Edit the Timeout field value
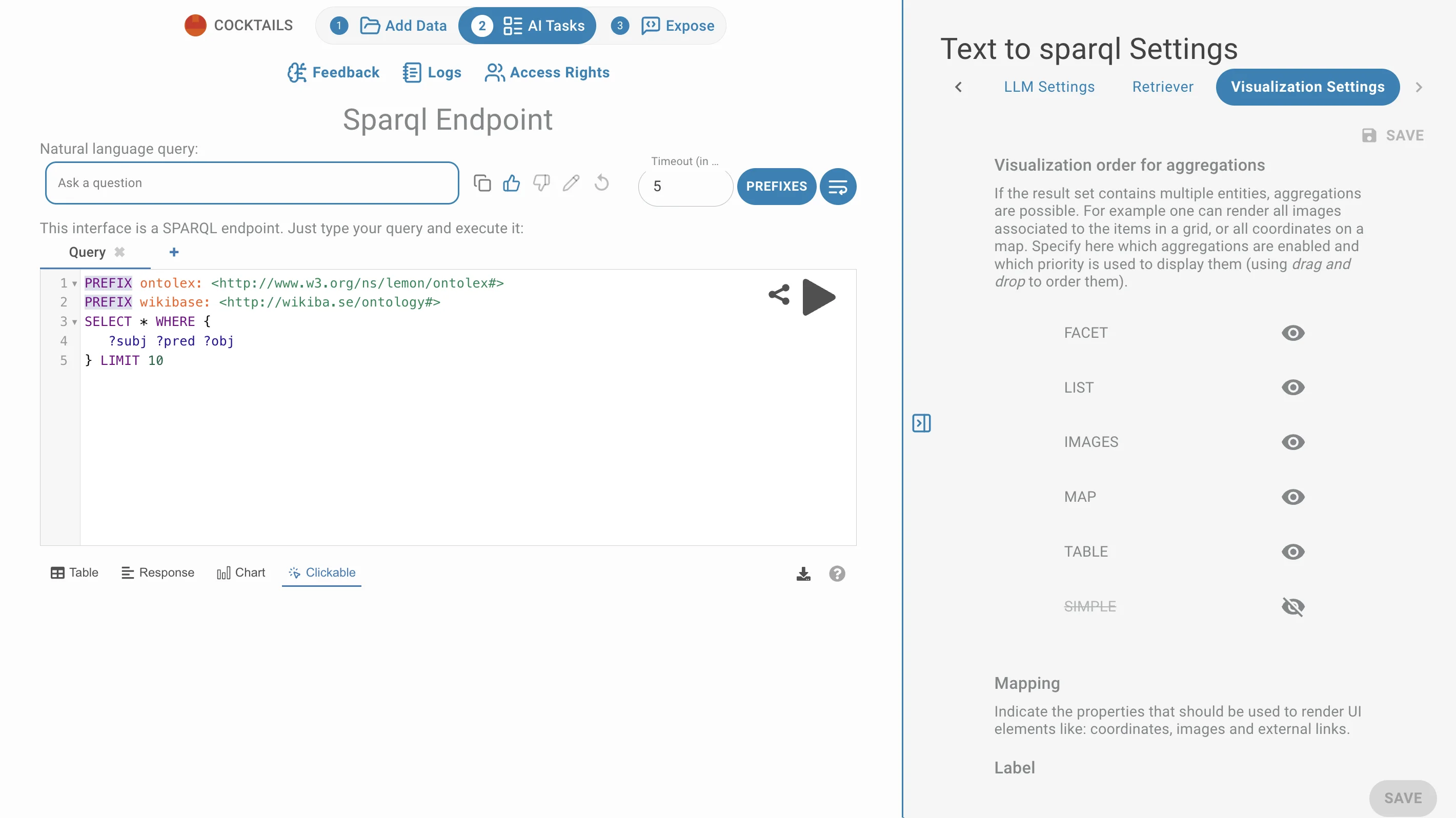 tap(685, 187)
